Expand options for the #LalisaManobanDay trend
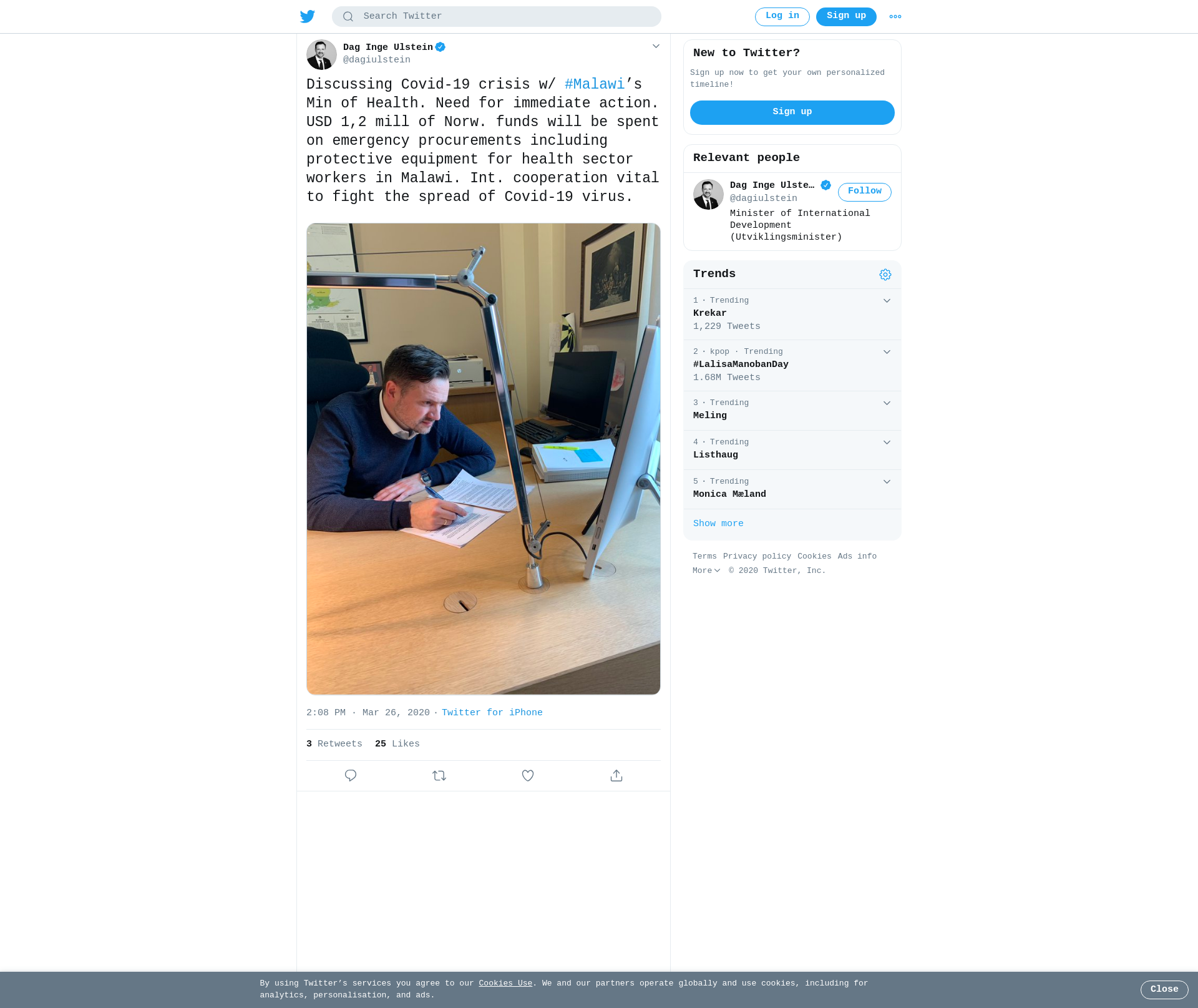1198x1008 pixels. [x=887, y=352]
